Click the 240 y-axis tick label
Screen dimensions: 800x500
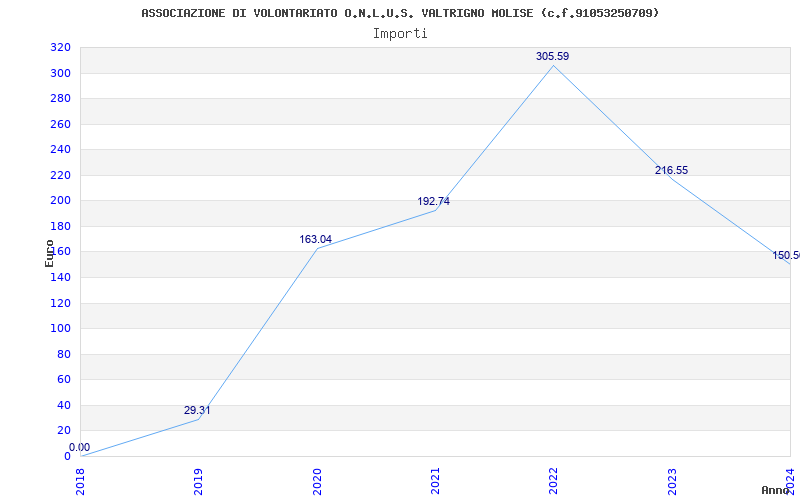[60, 150]
